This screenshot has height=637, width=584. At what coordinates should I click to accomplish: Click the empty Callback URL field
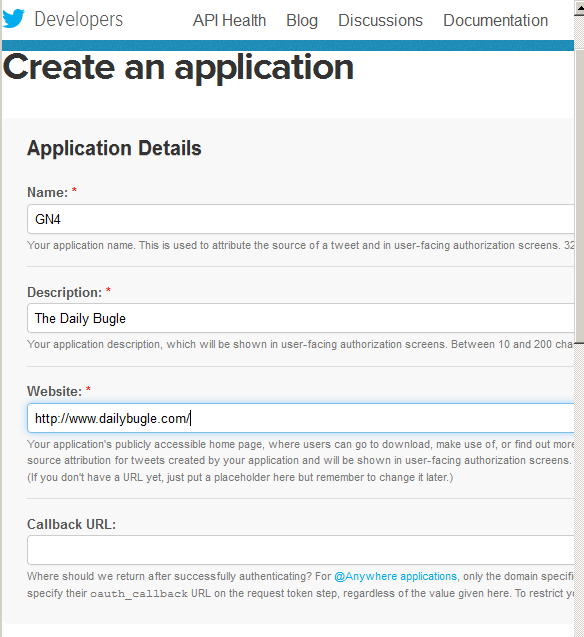click(301, 550)
